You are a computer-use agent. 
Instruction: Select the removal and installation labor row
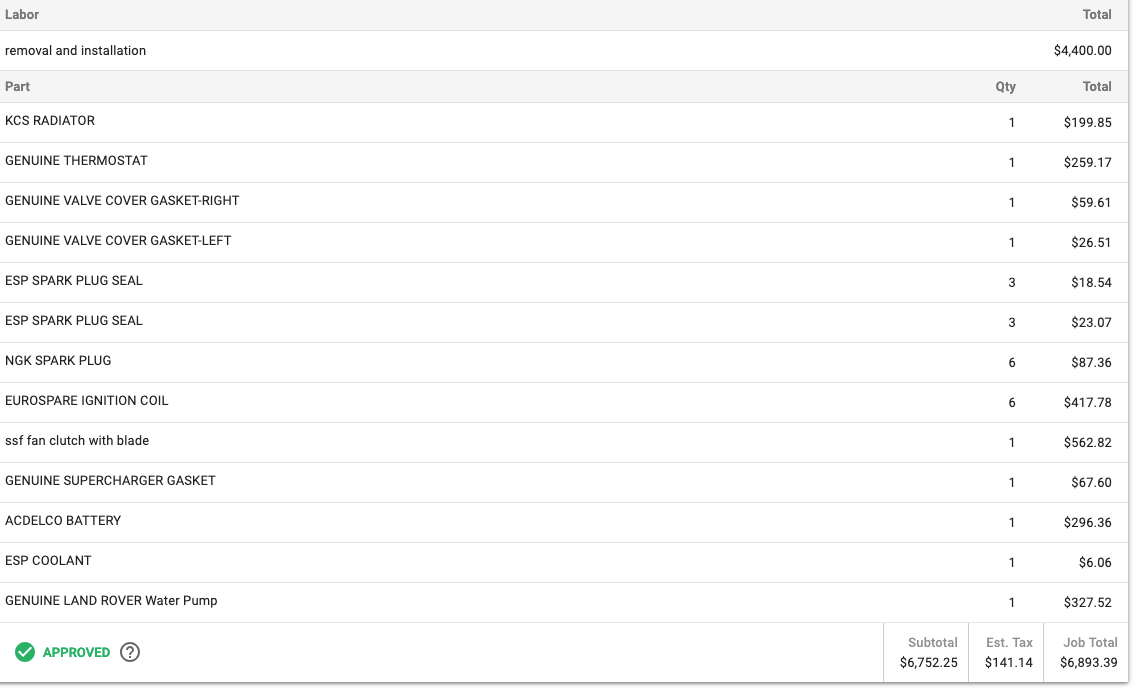click(76, 51)
